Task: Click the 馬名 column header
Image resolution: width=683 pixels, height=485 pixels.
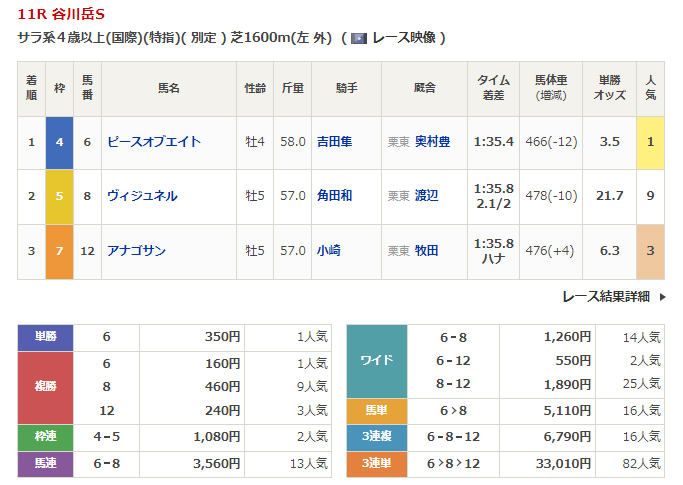Action: pyautogui.click(x=168, y=88)
